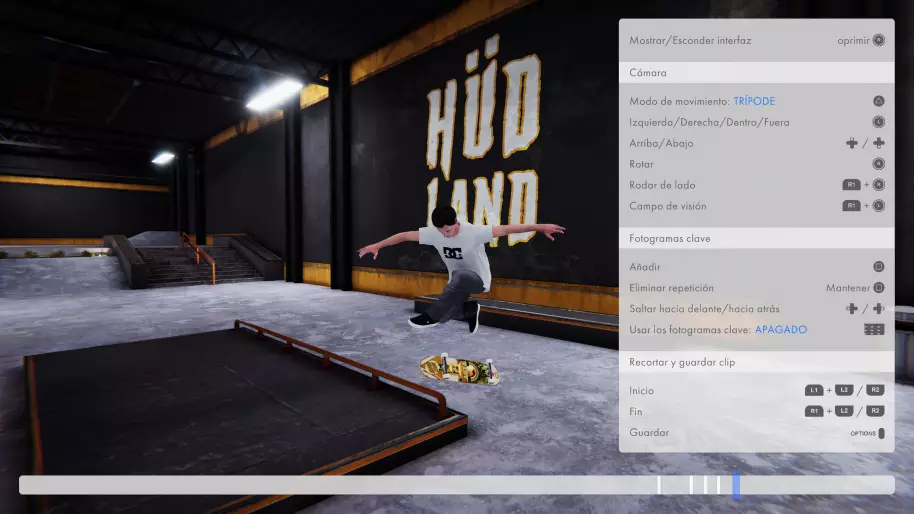The width and height of the screenshot is (914, 514).
Task: Click the "Arriba/Abajo" label
Action: point(661,143)
